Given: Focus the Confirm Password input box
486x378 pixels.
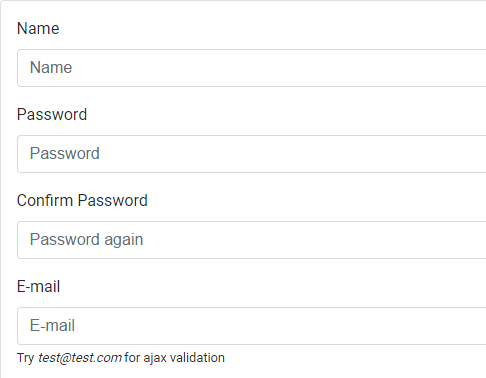Looking at the screenshot, I should (x=252, y=240).
